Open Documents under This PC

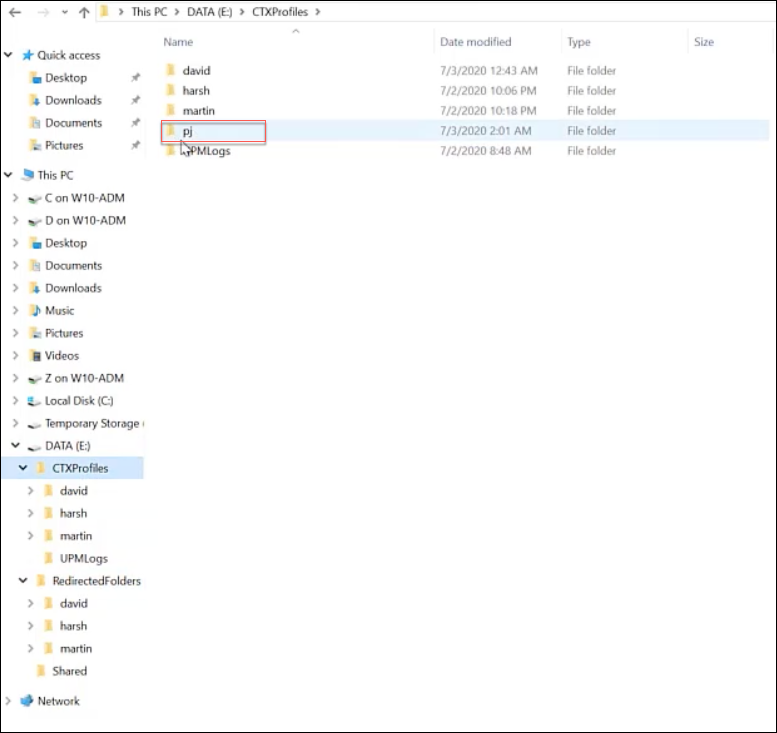(73, 266)
